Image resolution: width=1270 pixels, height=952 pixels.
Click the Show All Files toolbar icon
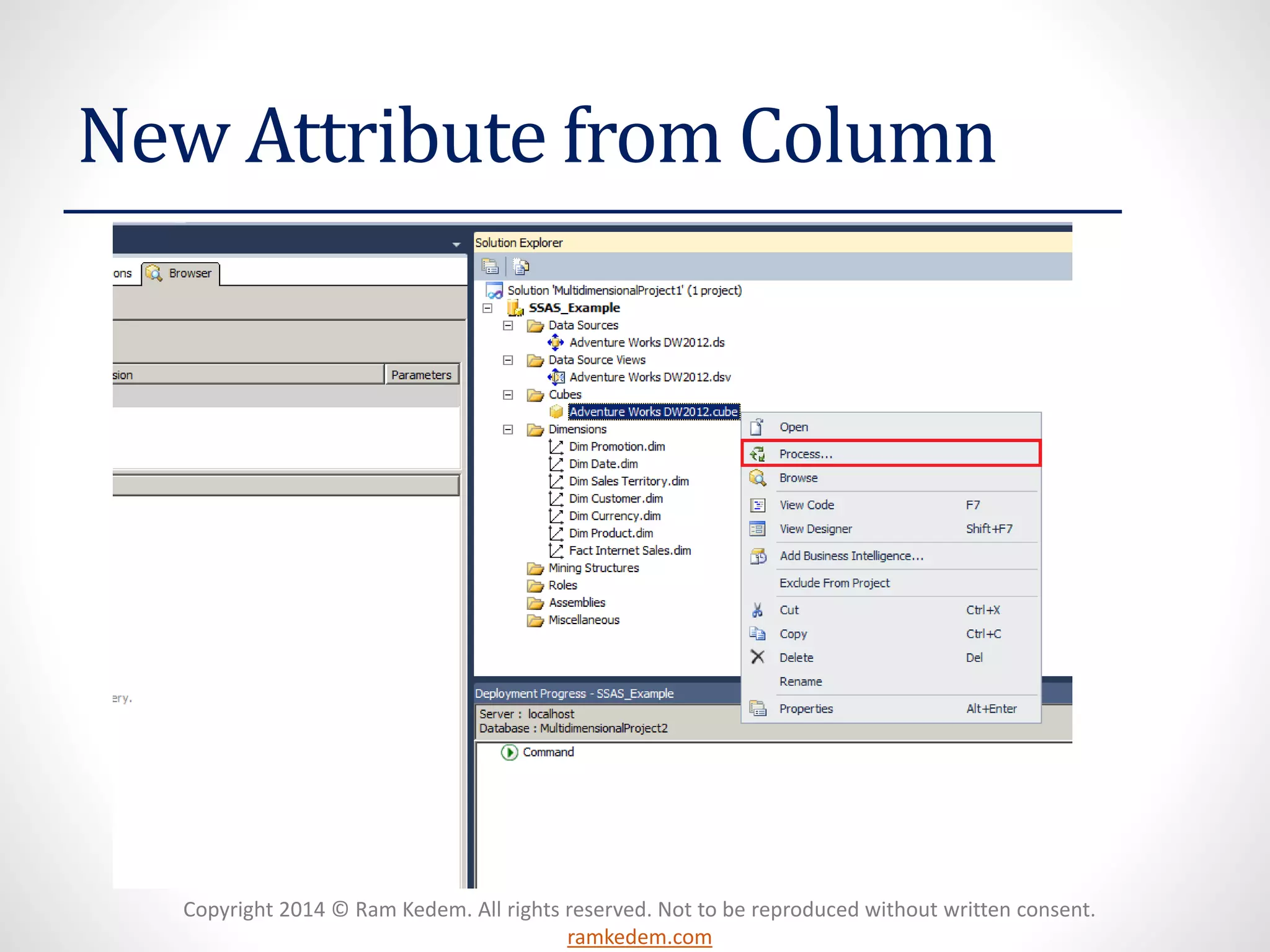pyautogui.click(x=521, y=267)
